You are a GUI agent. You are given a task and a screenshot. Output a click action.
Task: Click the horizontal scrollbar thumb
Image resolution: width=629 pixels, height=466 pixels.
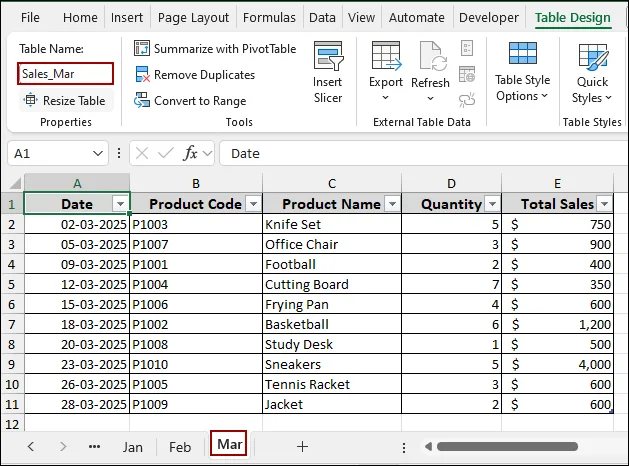[507, 446]
